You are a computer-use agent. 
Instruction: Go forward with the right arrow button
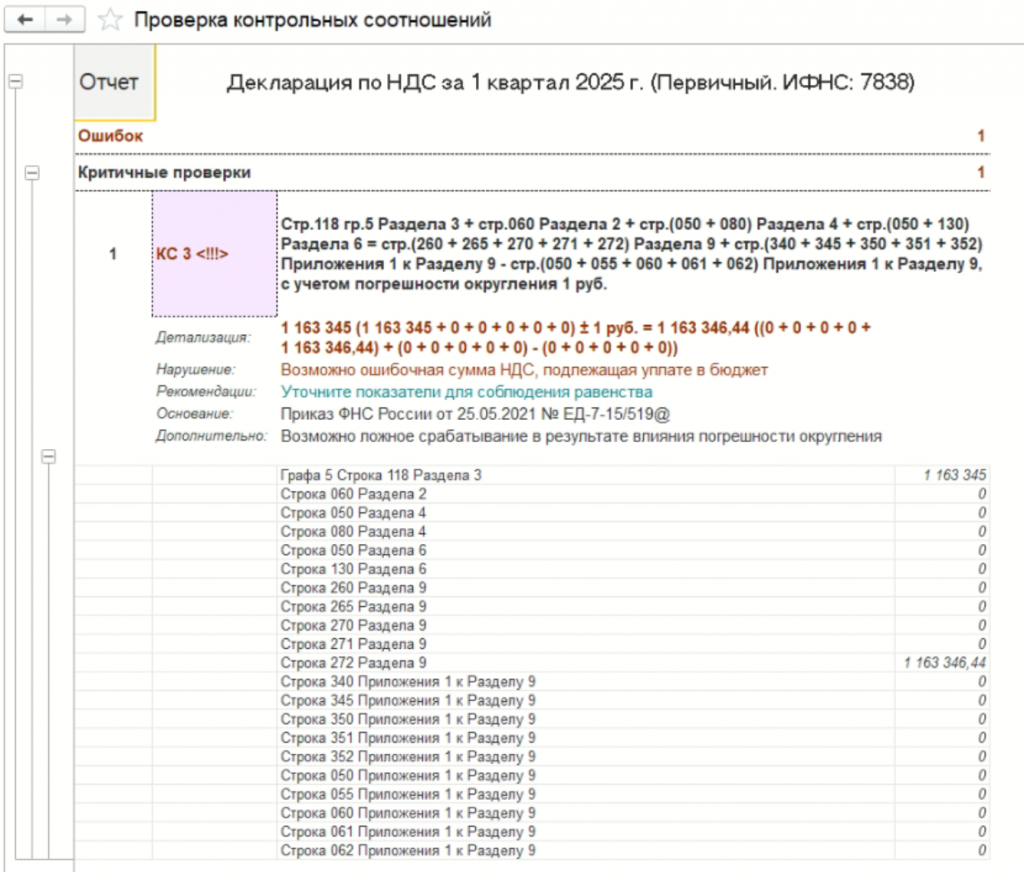tap(64, 20)
